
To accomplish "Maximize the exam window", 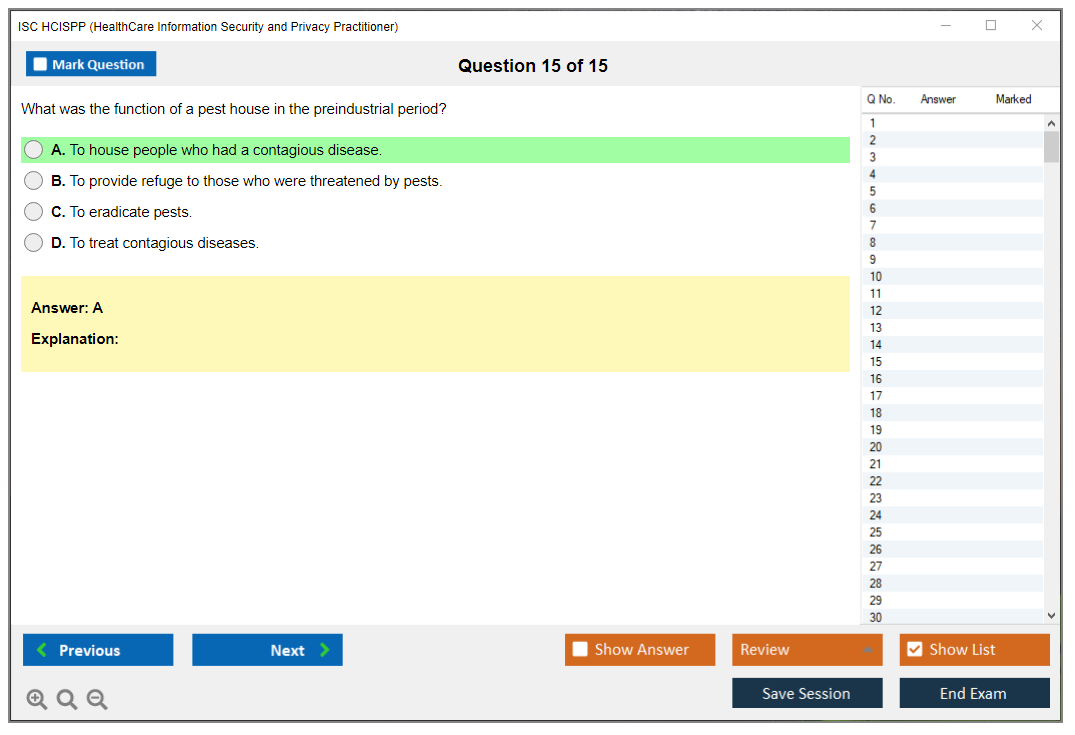I will 991,26.
